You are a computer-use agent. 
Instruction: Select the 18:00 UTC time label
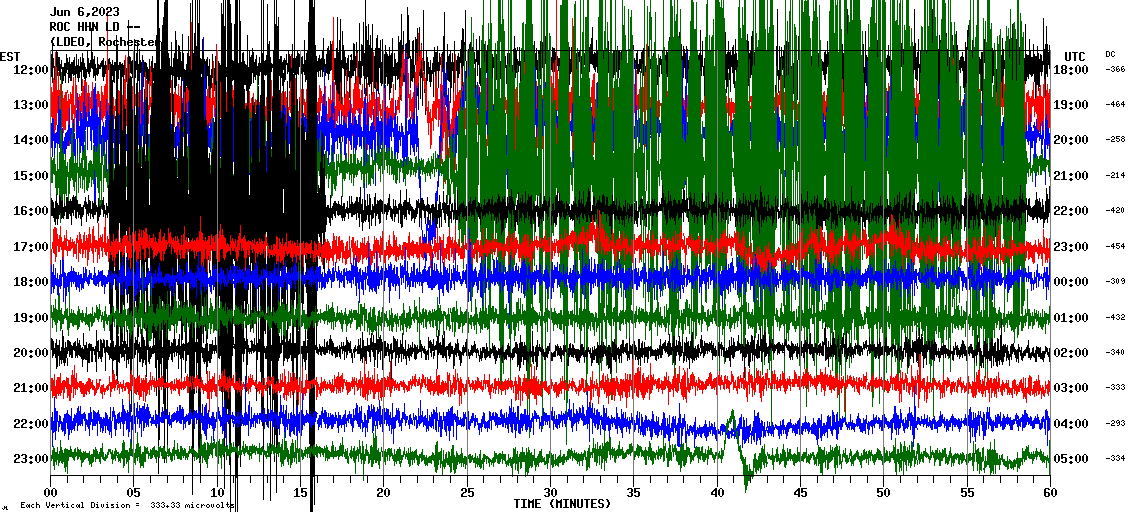point(1077,70)
